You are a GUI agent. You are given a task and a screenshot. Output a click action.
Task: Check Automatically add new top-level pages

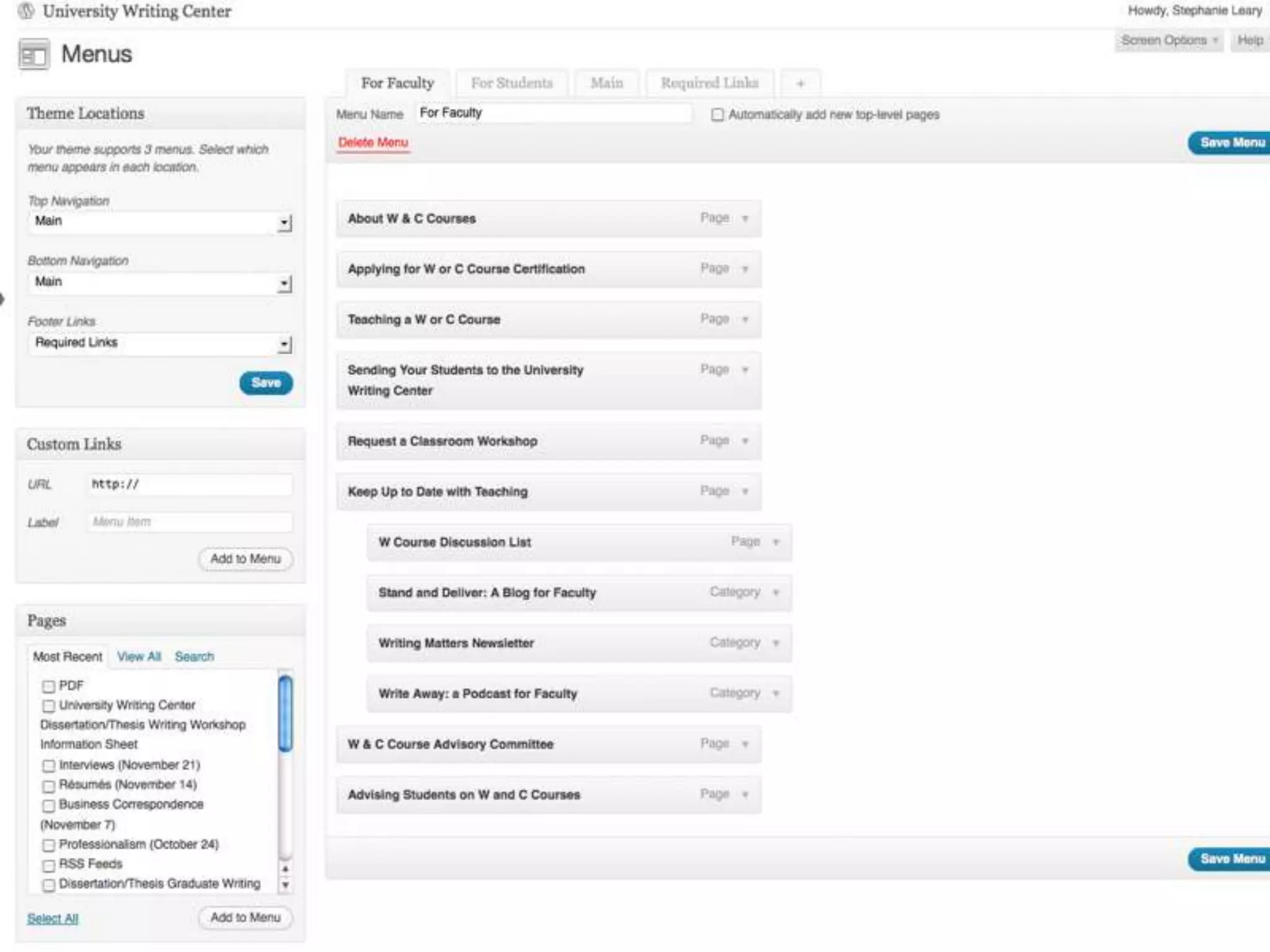click(x=717, y=115)
